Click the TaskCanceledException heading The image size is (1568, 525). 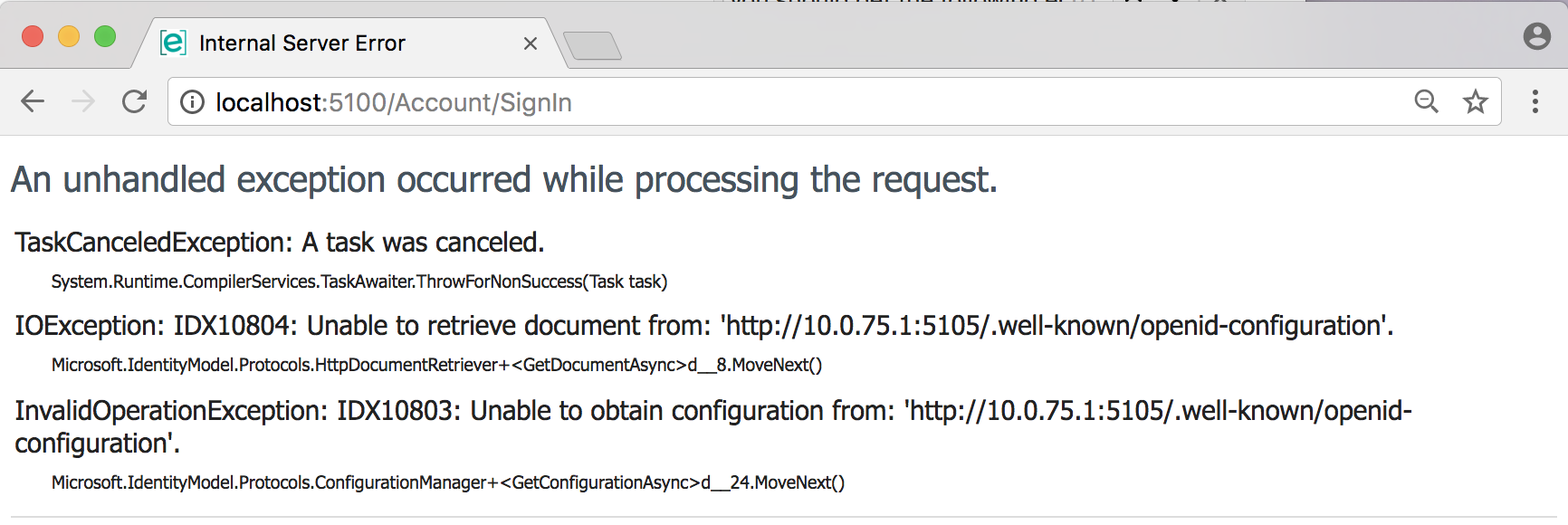[x=279, y=243]
